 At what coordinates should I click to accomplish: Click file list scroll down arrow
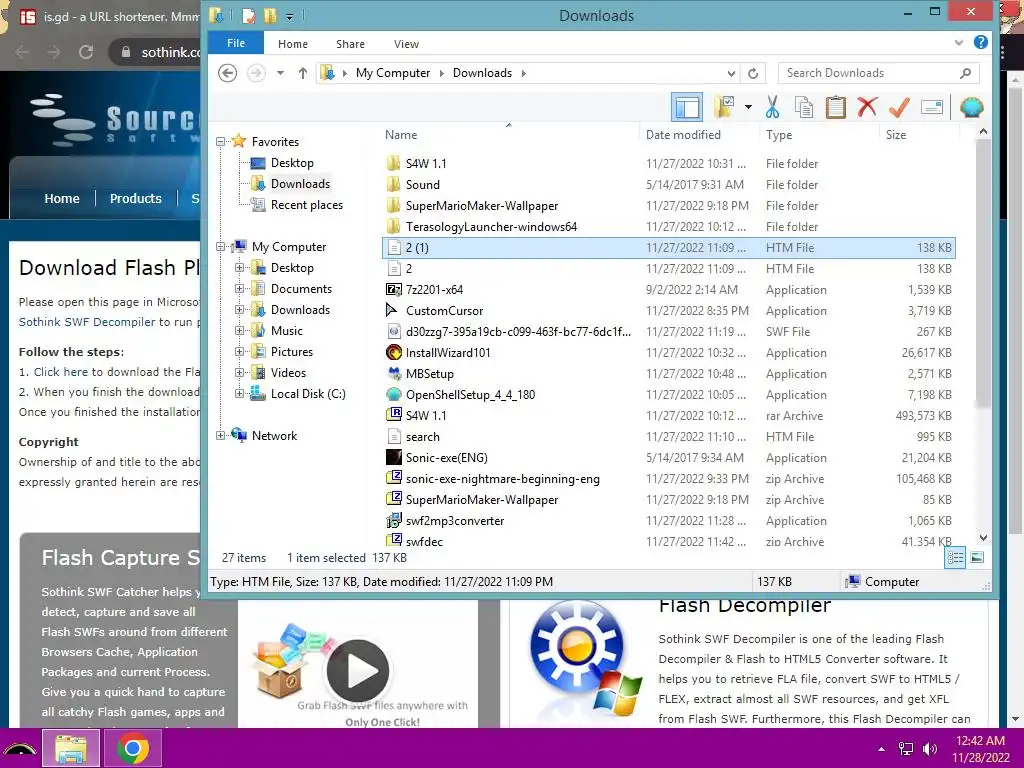pos(984,537)
